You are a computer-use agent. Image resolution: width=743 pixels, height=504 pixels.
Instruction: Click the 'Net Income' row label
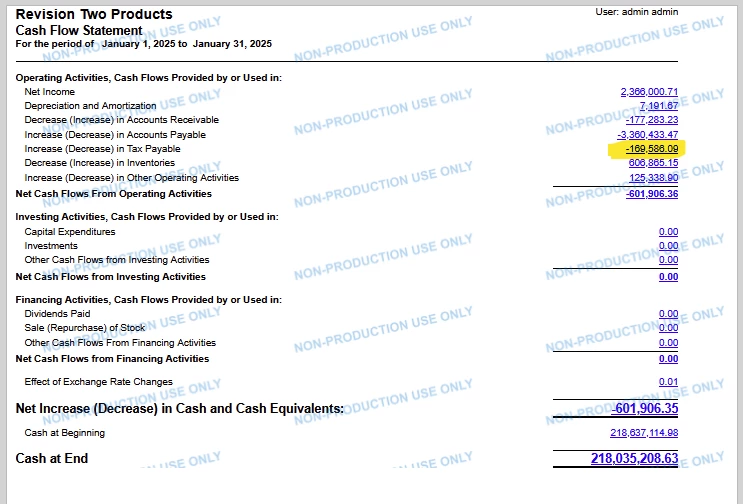pyautogui.click(x=49, y=91)
